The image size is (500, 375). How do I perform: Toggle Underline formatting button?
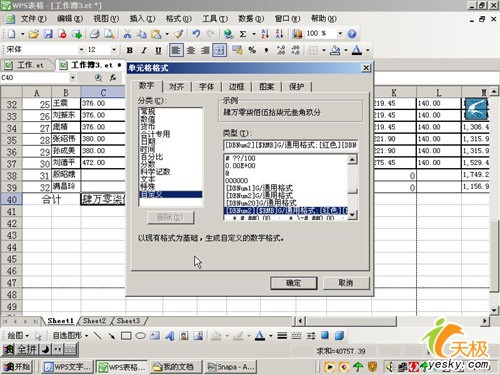click(158, 50)
